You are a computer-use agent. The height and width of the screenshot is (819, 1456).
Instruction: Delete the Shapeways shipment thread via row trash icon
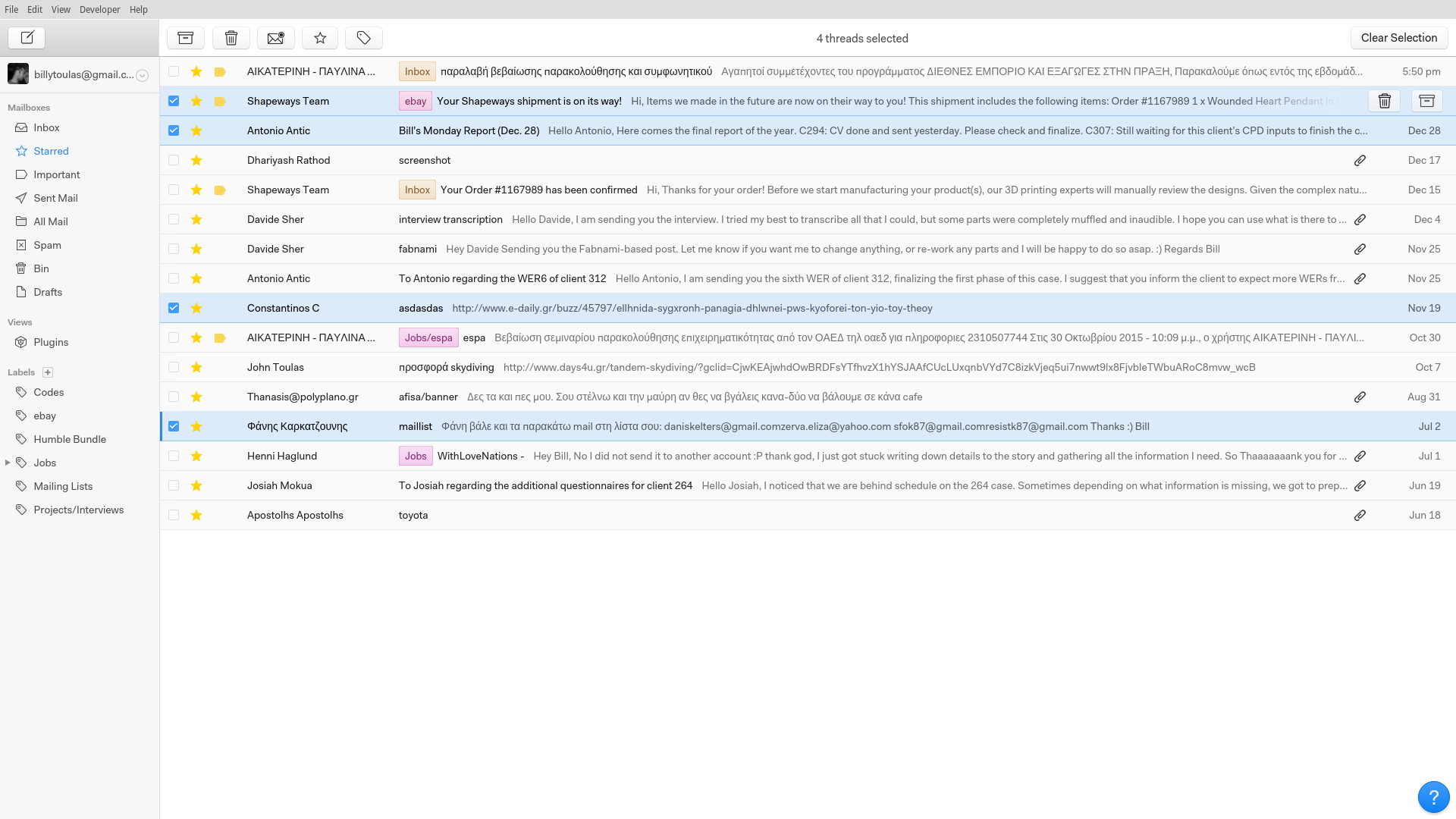(x=1384, y=101)
